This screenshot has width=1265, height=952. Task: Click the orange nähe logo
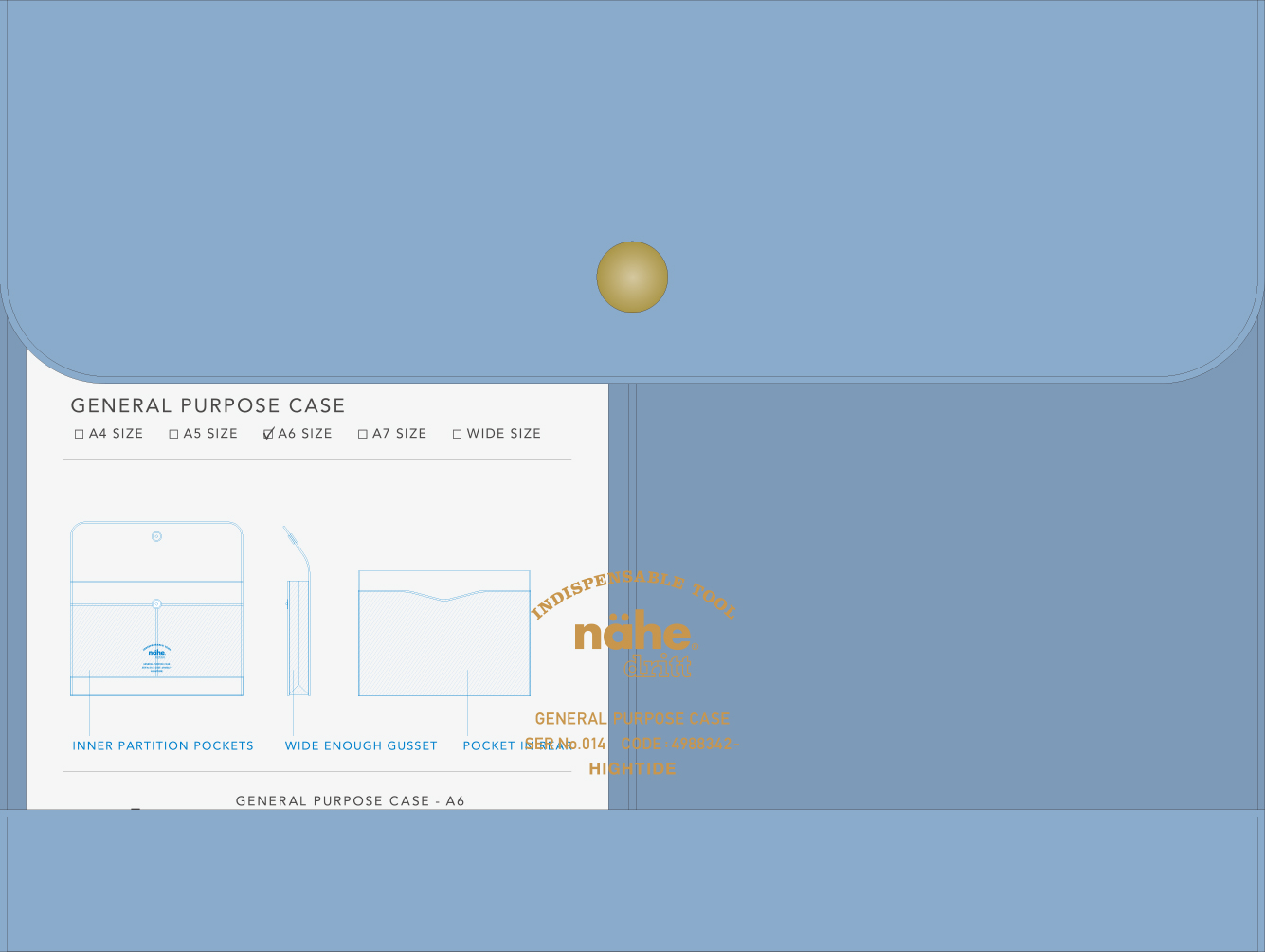[x=633, y=635]
